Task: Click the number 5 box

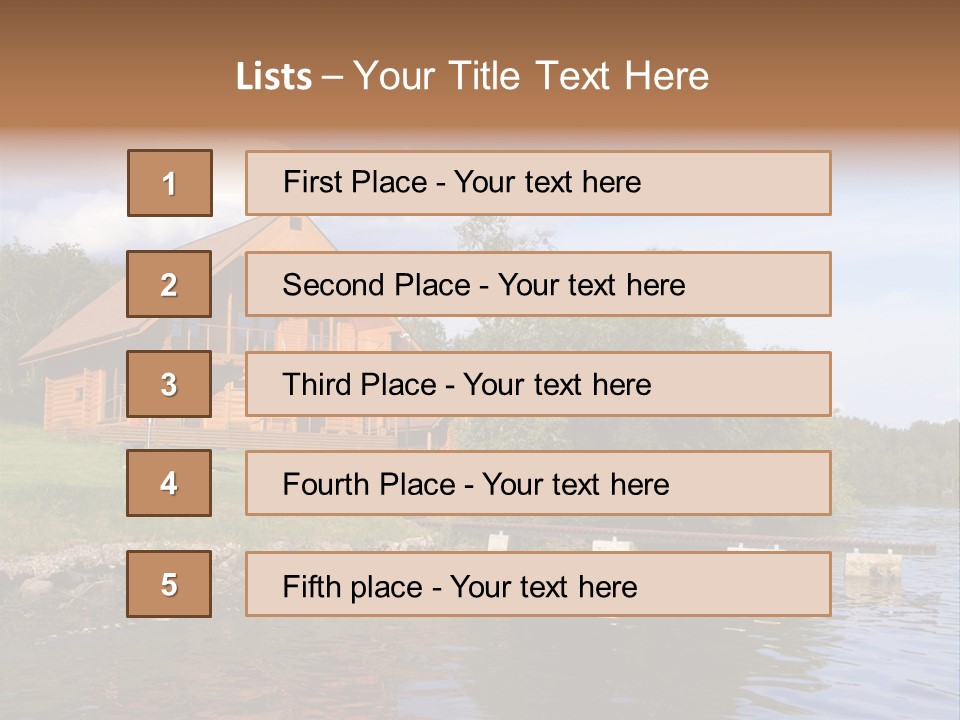Action: pos(169,584)
